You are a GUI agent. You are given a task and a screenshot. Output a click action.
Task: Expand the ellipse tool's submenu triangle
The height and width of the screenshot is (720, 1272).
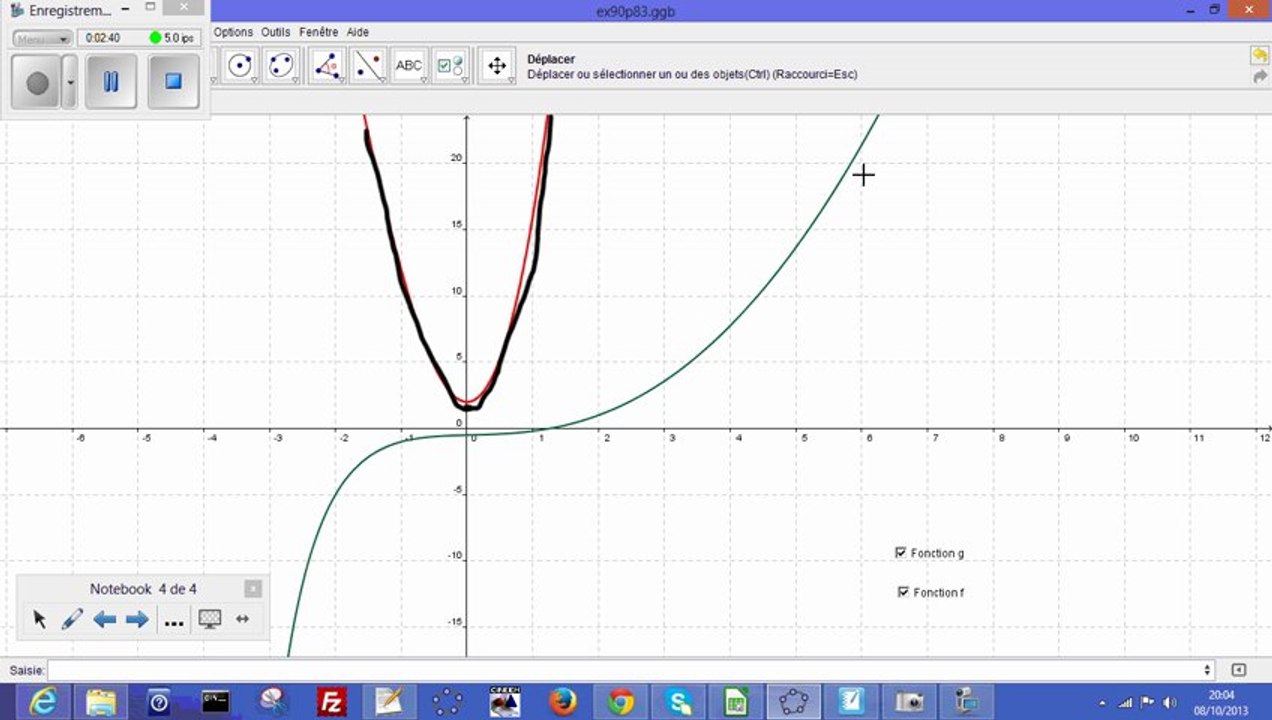(x=296, y=80)
